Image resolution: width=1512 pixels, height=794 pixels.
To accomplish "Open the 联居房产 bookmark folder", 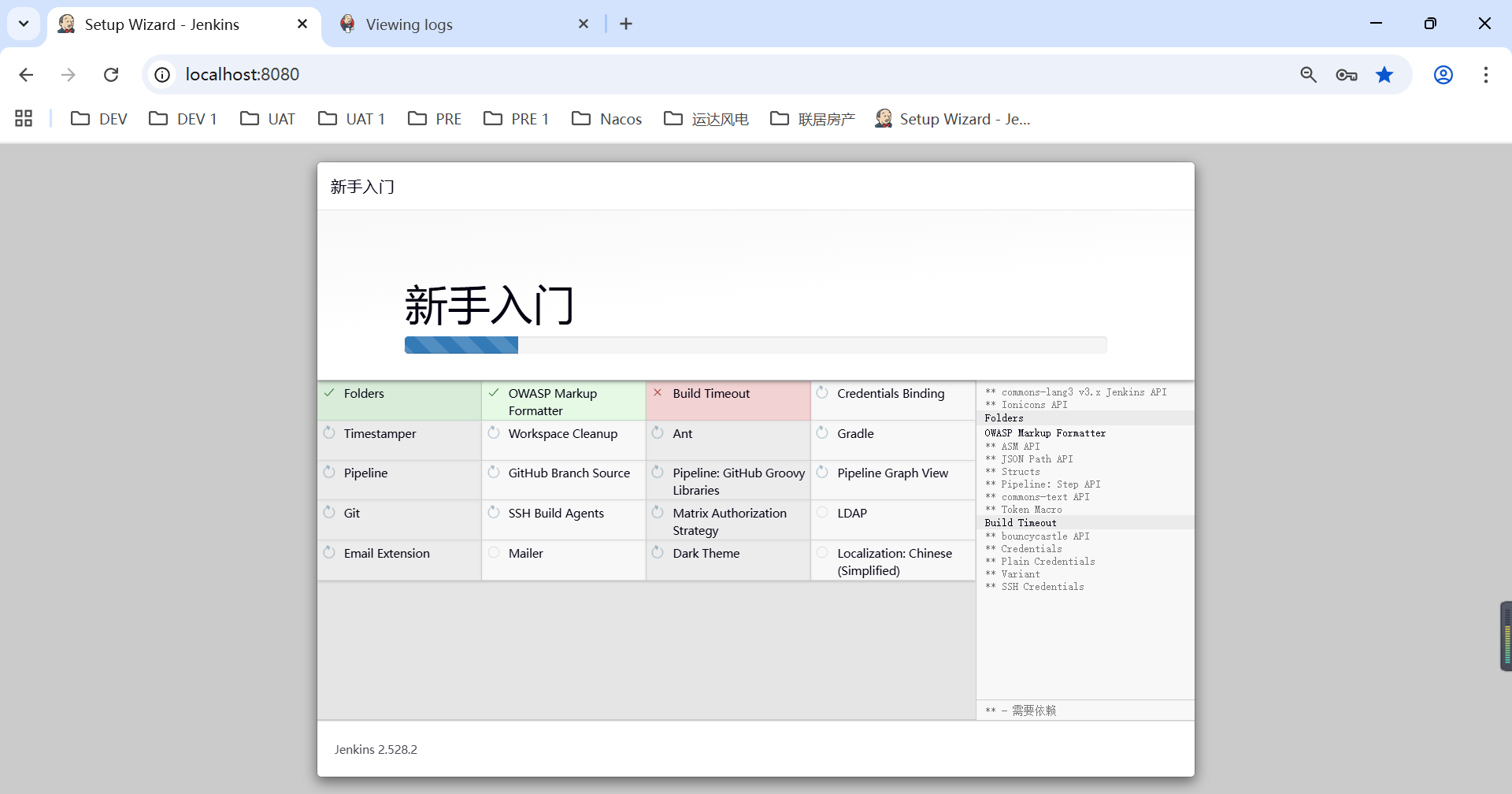I will pyautogui.click(x=813, y=119).
